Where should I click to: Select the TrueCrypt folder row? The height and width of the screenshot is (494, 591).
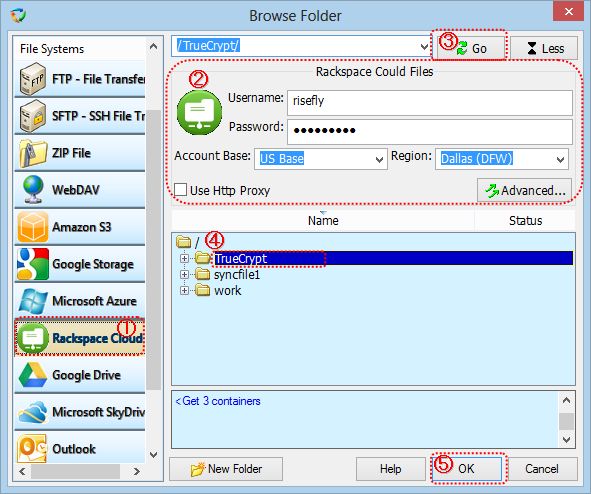393,258
